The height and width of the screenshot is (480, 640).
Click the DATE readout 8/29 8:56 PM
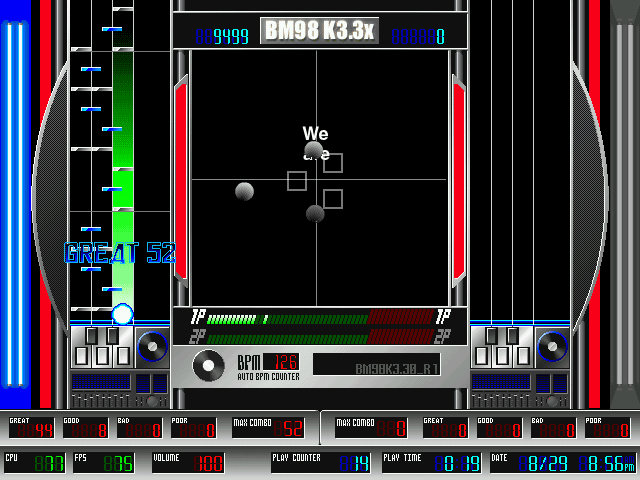coord(563,463)
